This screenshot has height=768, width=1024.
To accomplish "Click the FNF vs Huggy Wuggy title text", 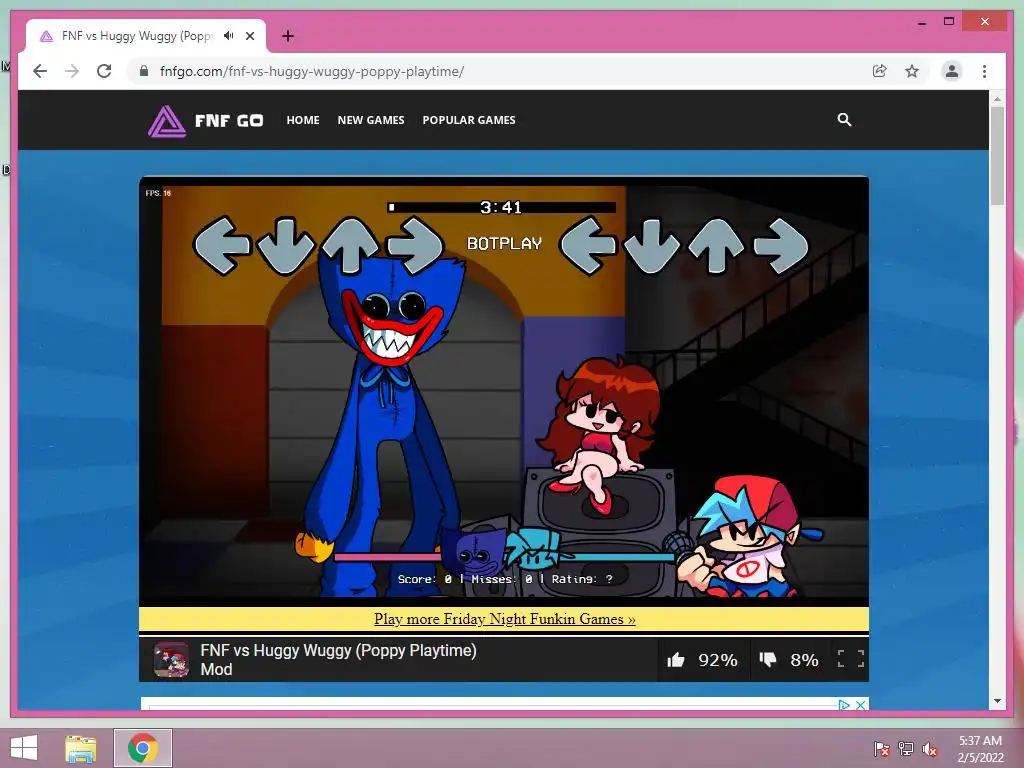I will click(x=338, y=660).
